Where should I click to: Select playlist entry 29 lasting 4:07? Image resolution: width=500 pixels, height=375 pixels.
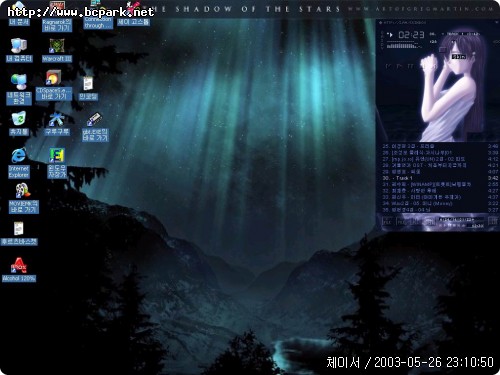(x=440, y=172)
